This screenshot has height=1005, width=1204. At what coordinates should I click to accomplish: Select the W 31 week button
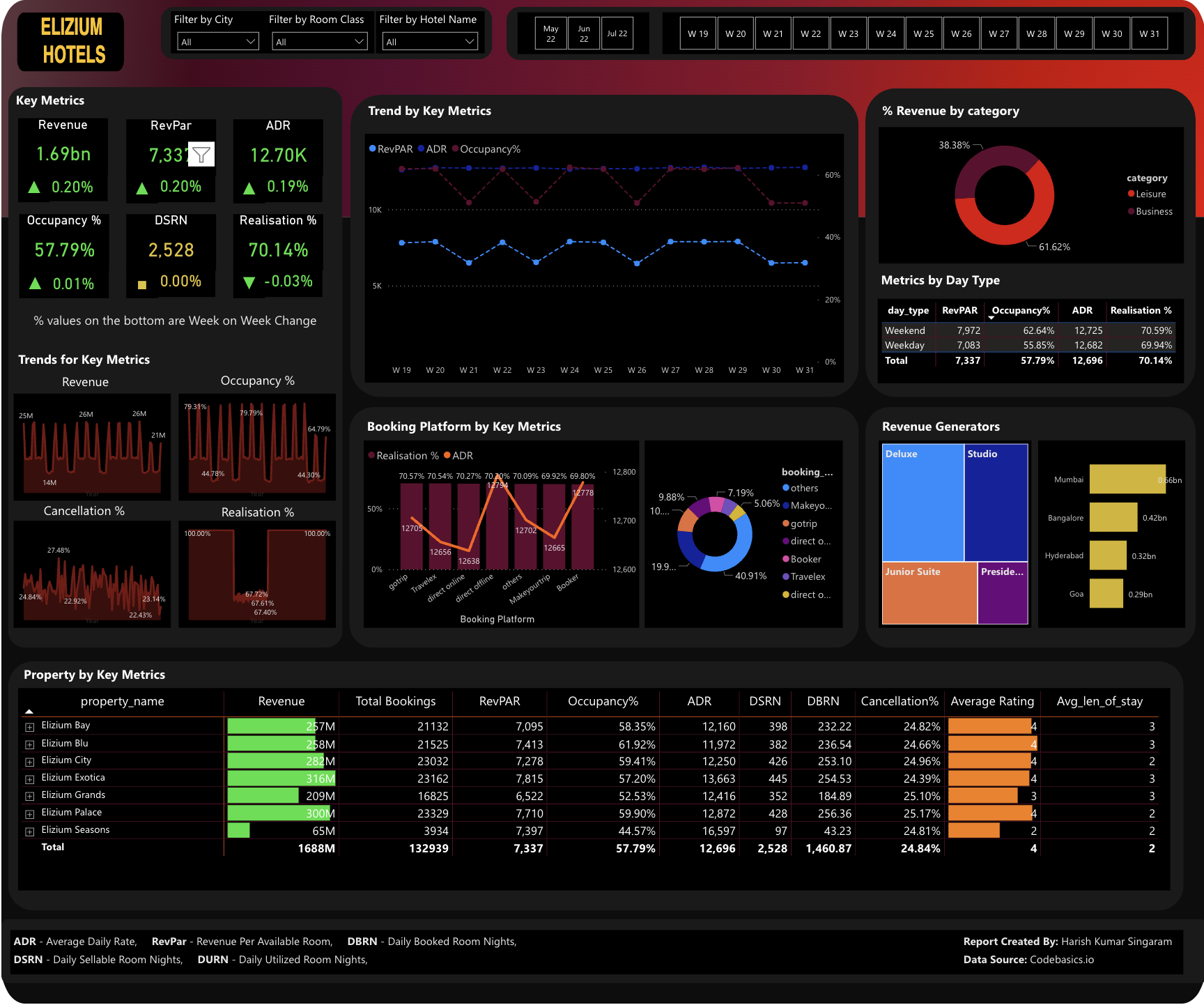(x=1149, y=33)
